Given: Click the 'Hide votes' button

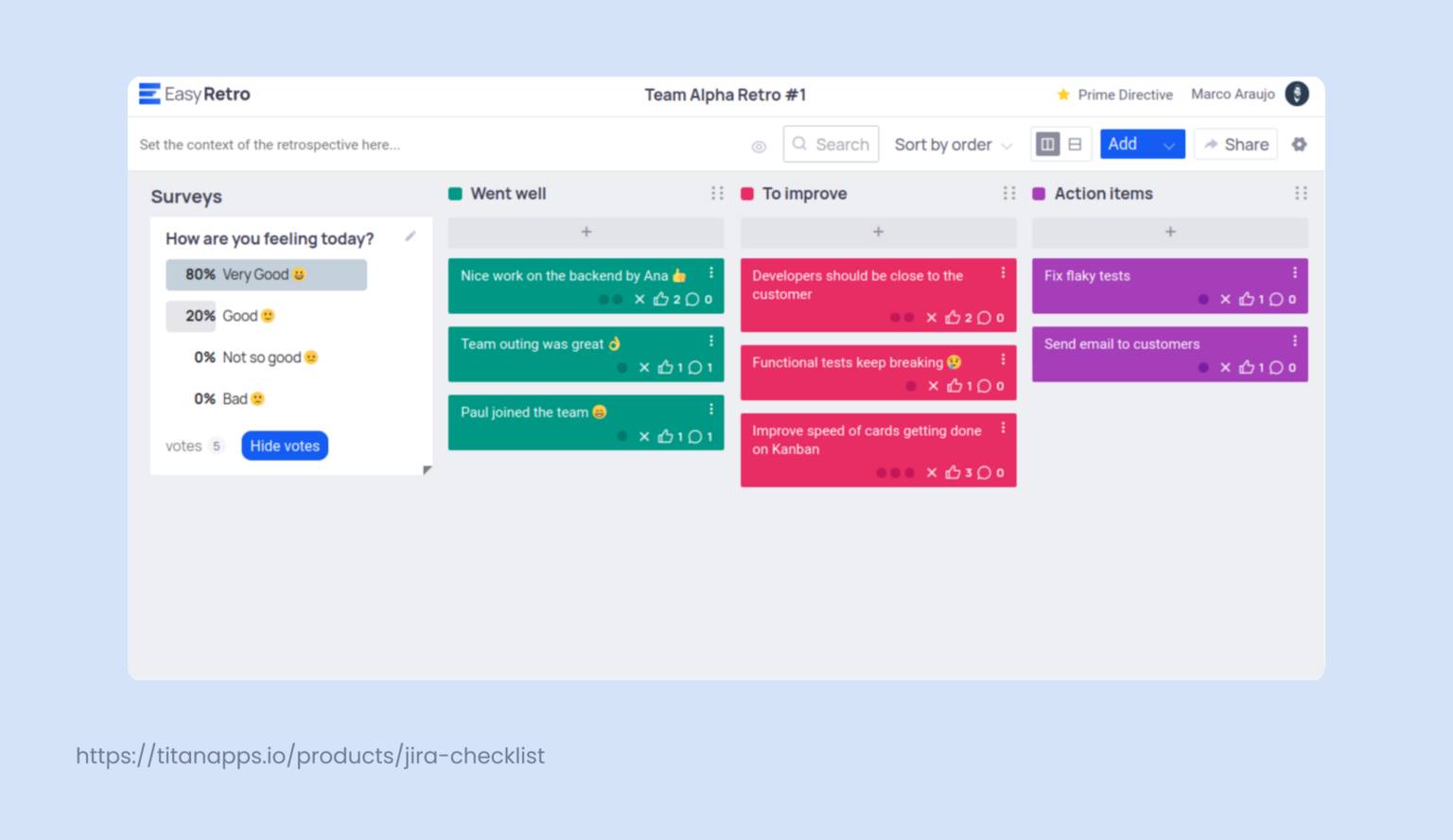Looking at the screenshot, I should pyautogui.click(x=285, y=446).
